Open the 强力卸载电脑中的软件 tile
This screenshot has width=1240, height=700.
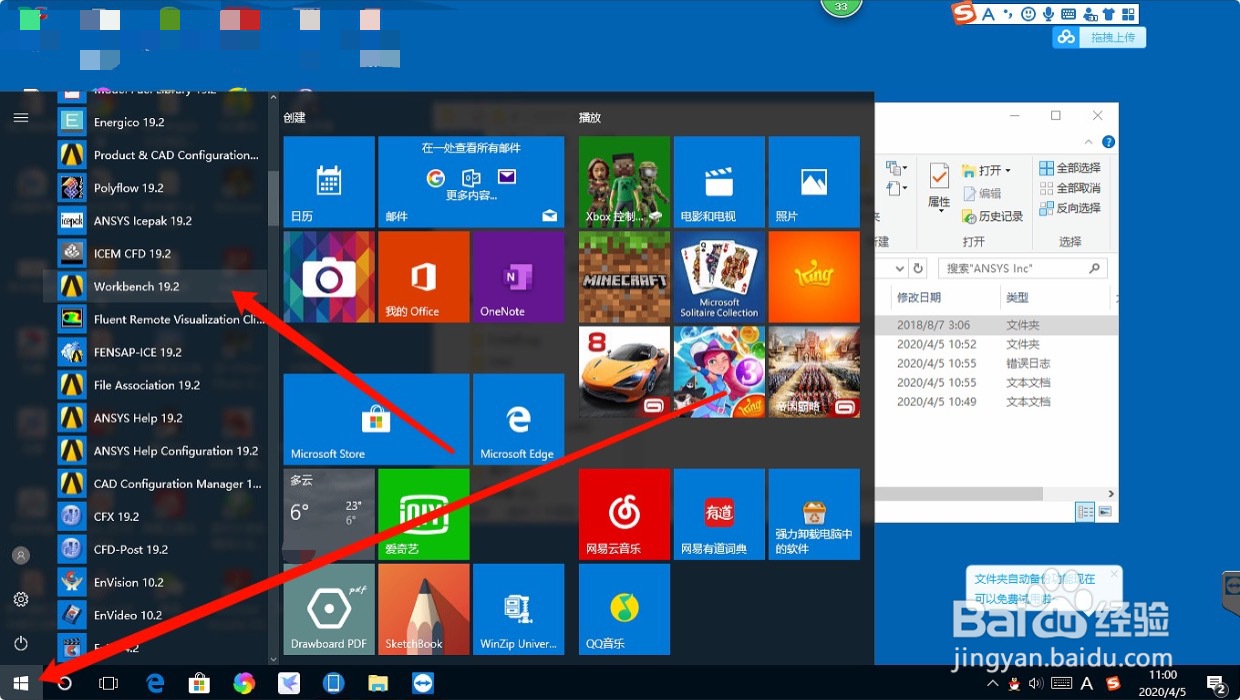(x=814, y=514)
